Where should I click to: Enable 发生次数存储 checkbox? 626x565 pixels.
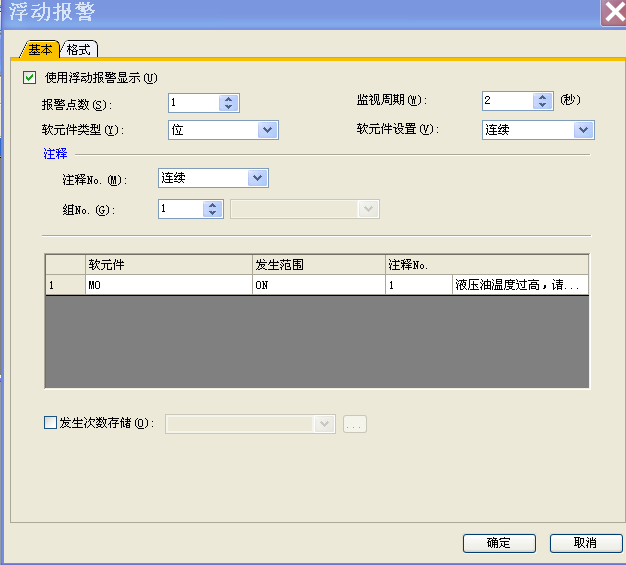tap(51, 423)
